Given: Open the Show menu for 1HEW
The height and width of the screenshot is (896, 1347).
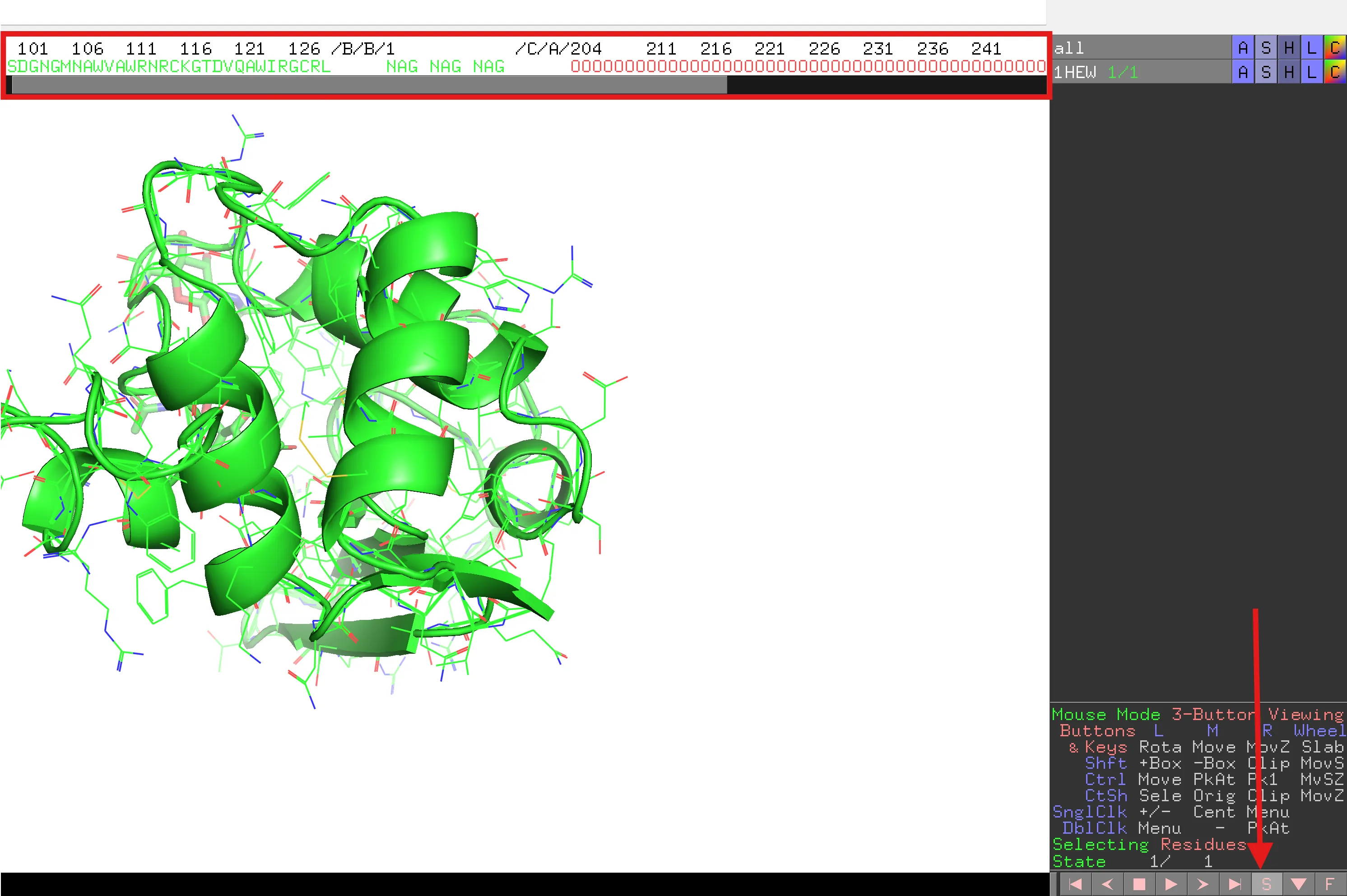Looking at the screenshot, I should 1266,72.
